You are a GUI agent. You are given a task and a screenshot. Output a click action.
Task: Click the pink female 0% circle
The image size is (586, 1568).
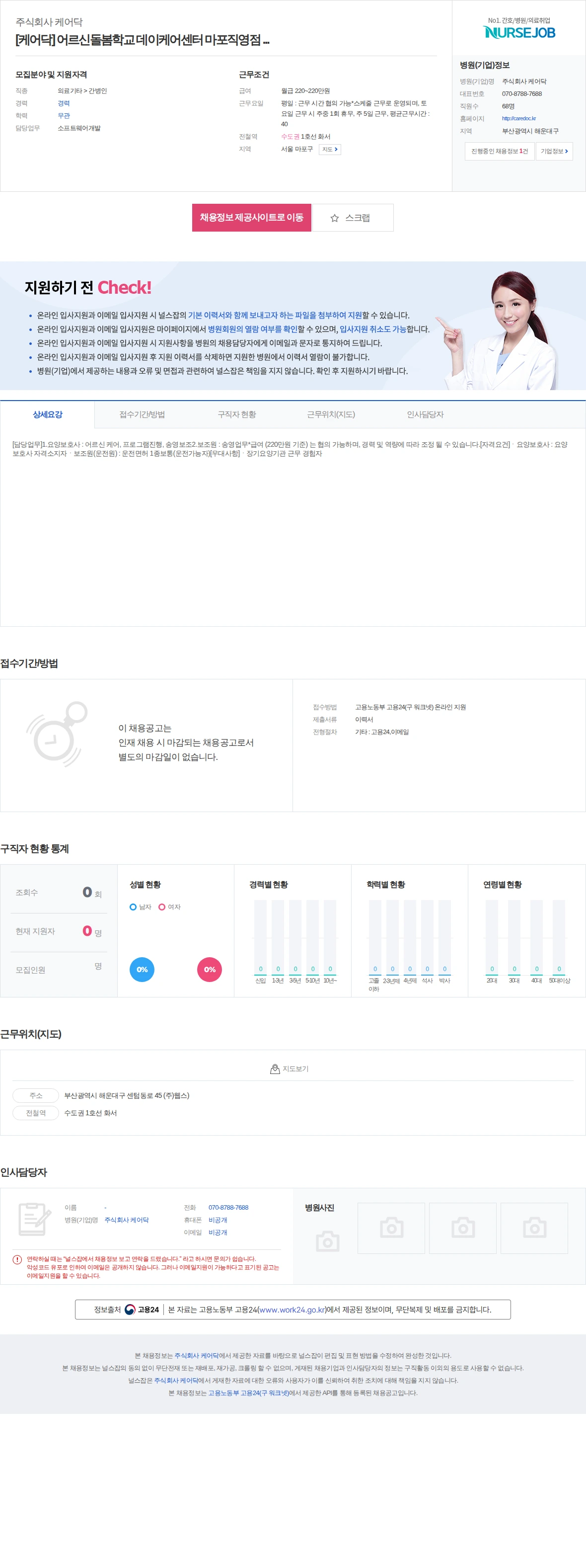coord(210,970)
